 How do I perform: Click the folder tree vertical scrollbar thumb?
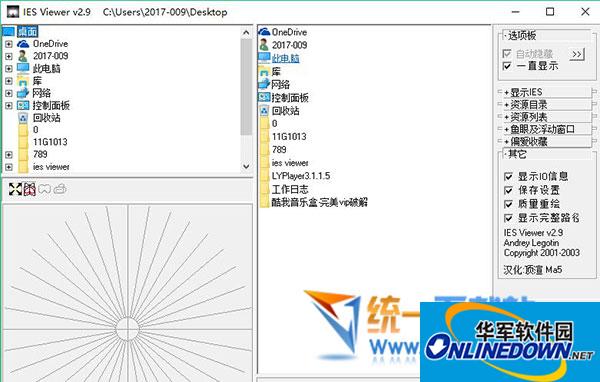point(246,87)
